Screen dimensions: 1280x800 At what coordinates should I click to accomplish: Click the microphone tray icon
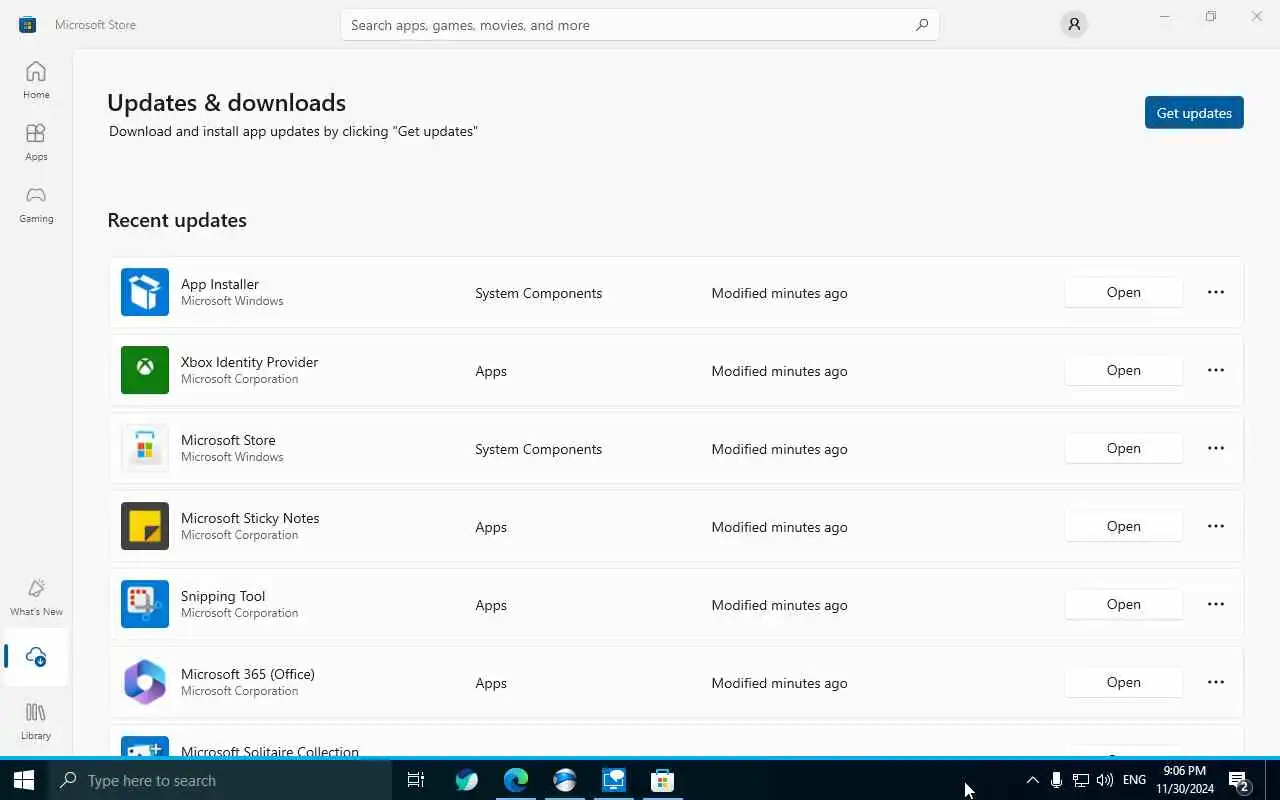point(1056,780)
